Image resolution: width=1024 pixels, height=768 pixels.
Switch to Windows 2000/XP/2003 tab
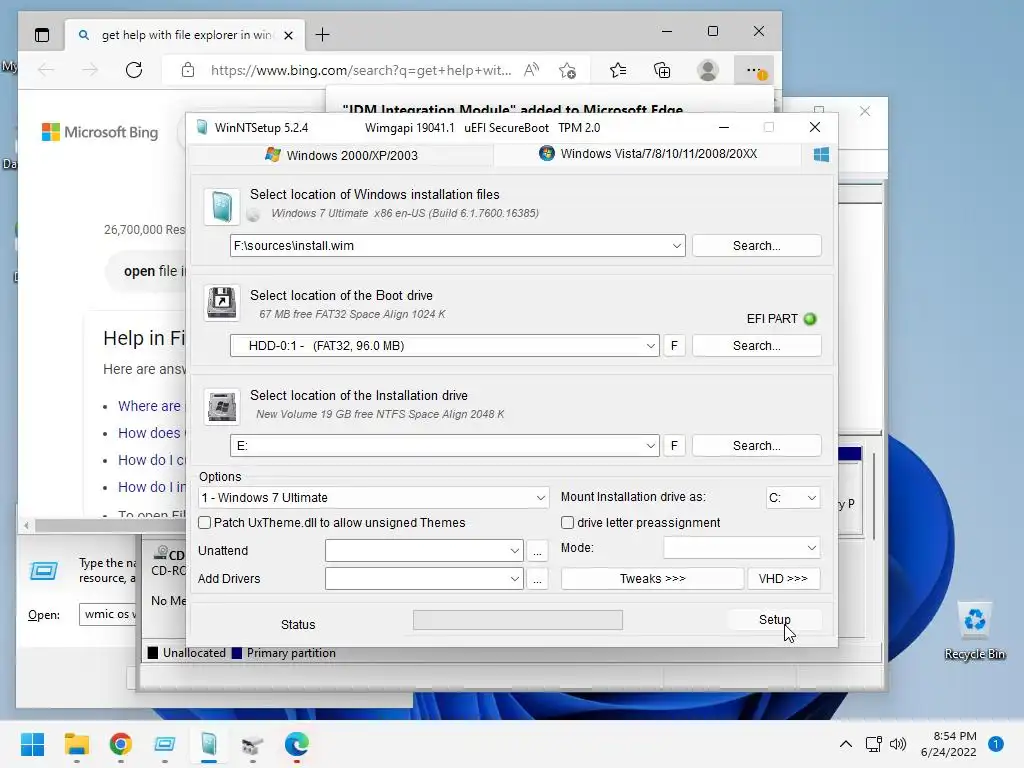coord(341,155)
